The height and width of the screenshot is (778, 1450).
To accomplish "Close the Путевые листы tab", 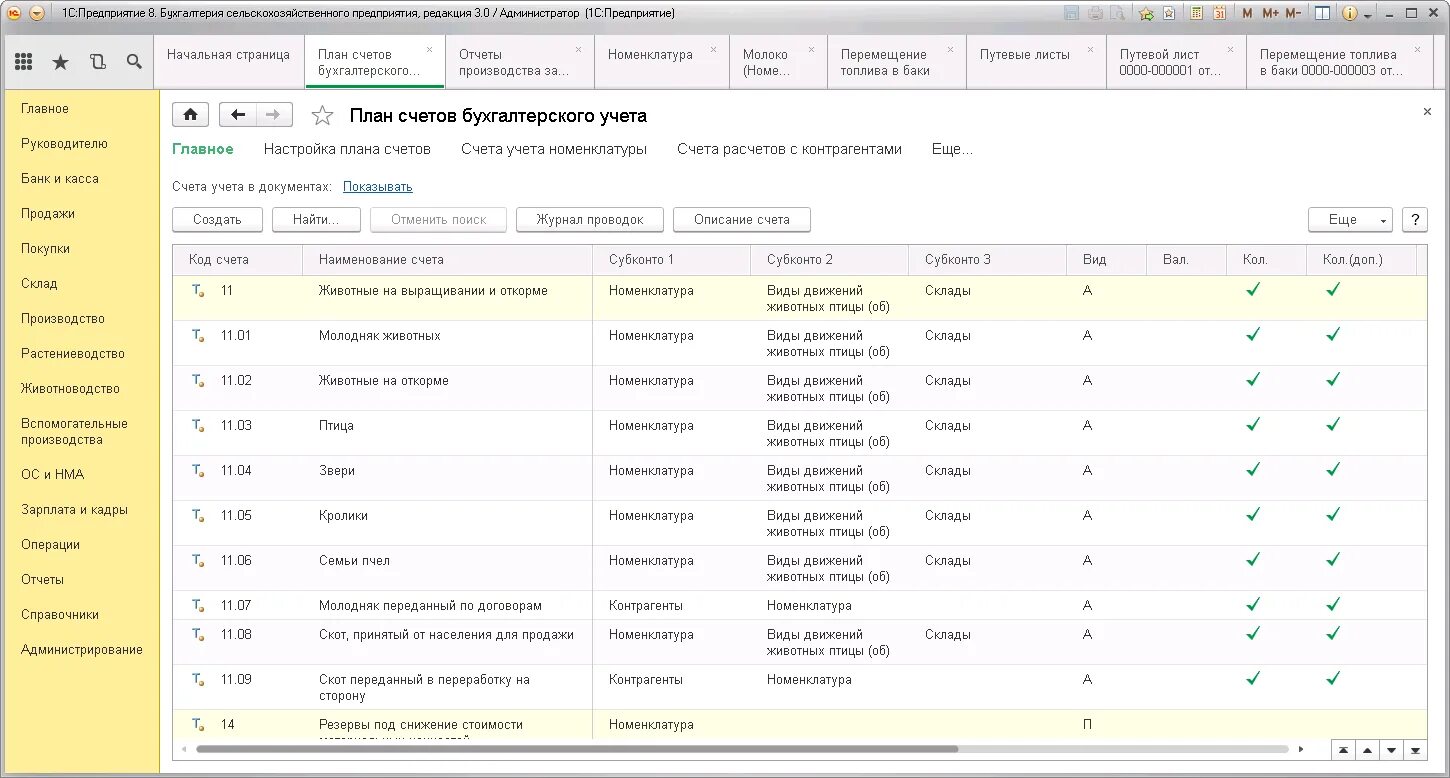I will (1090, 48).
